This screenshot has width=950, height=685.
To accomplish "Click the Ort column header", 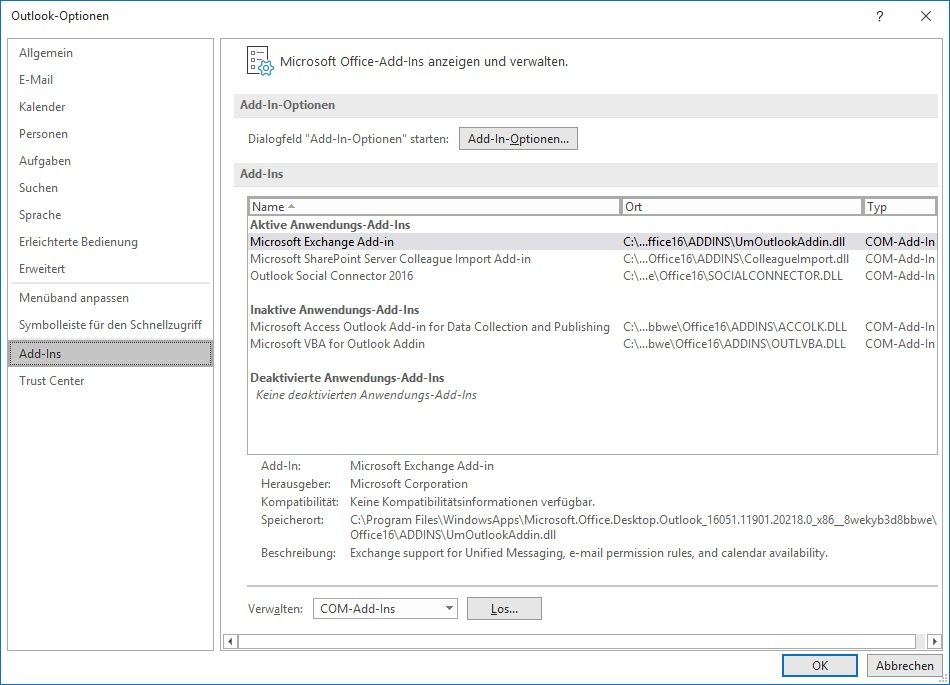I will point(741,207).
